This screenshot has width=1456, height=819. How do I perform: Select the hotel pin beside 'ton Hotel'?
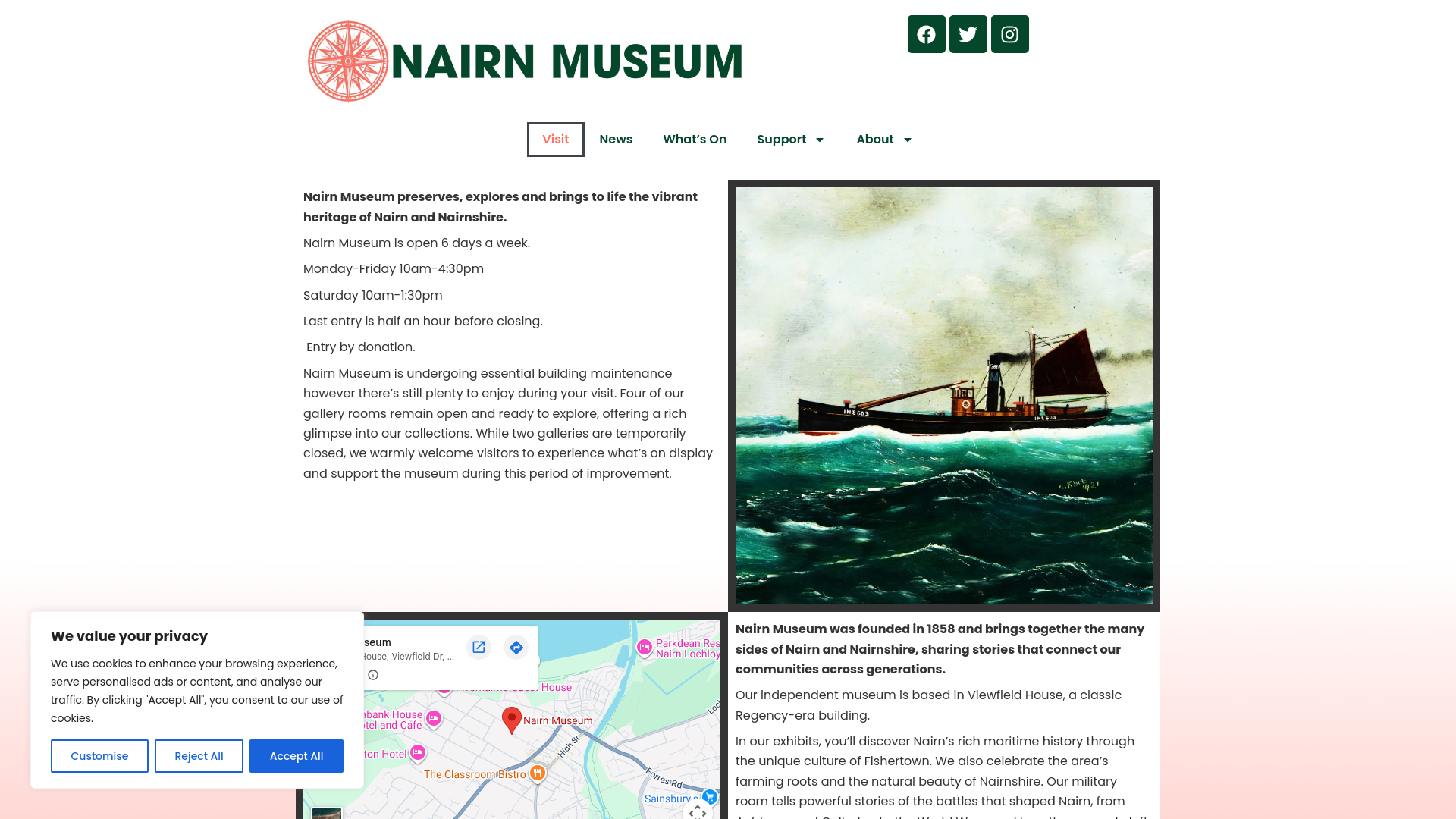(x=417, y=752)
